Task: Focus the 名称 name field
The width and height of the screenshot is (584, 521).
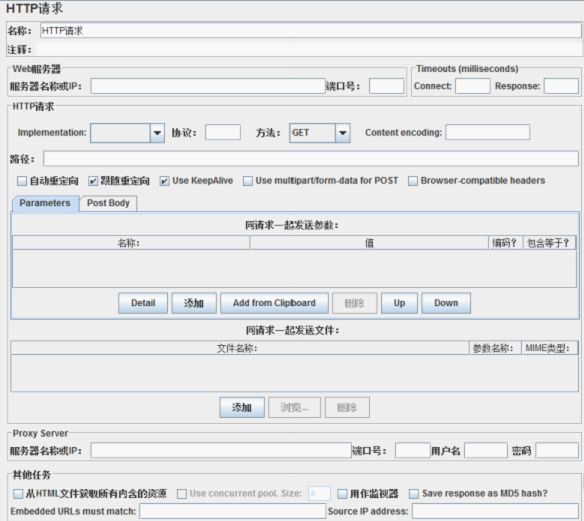Action: 311,31
